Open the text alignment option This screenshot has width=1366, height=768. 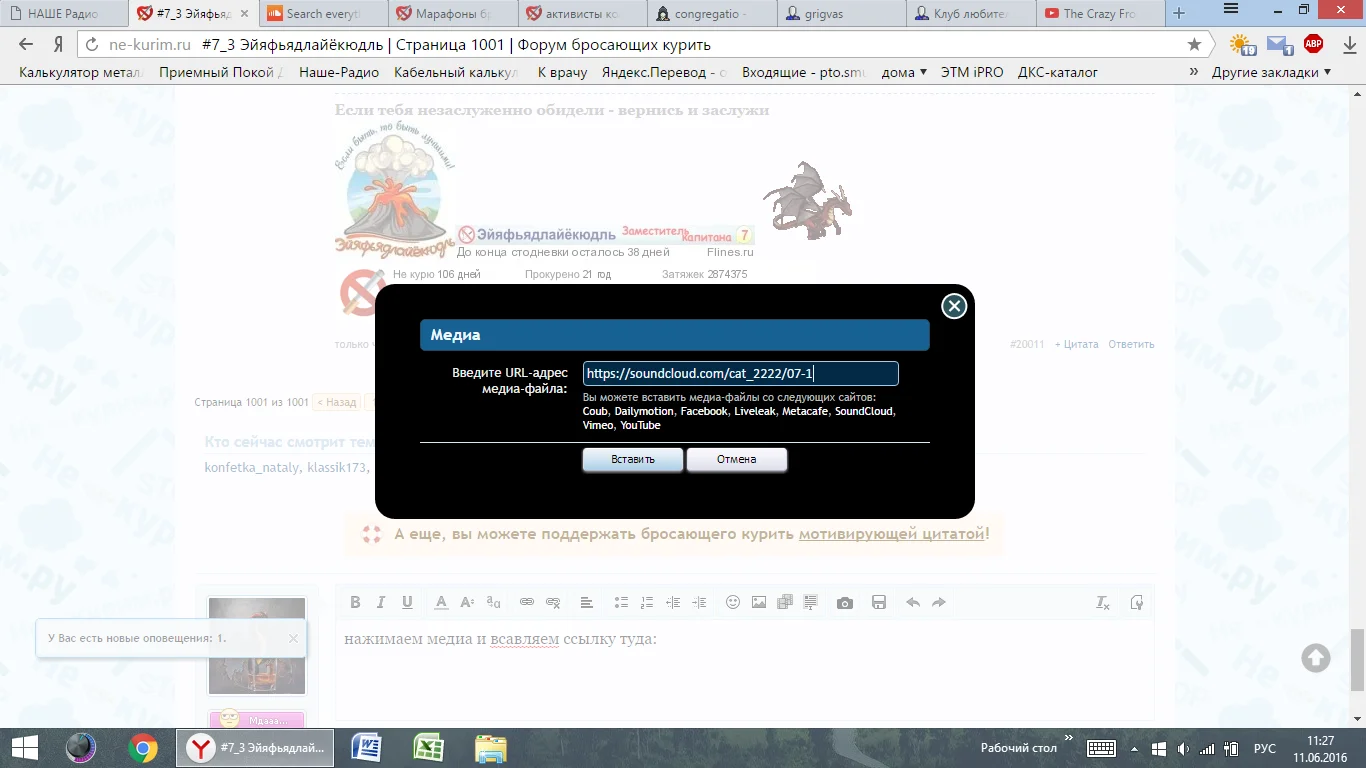pos(587,602)
